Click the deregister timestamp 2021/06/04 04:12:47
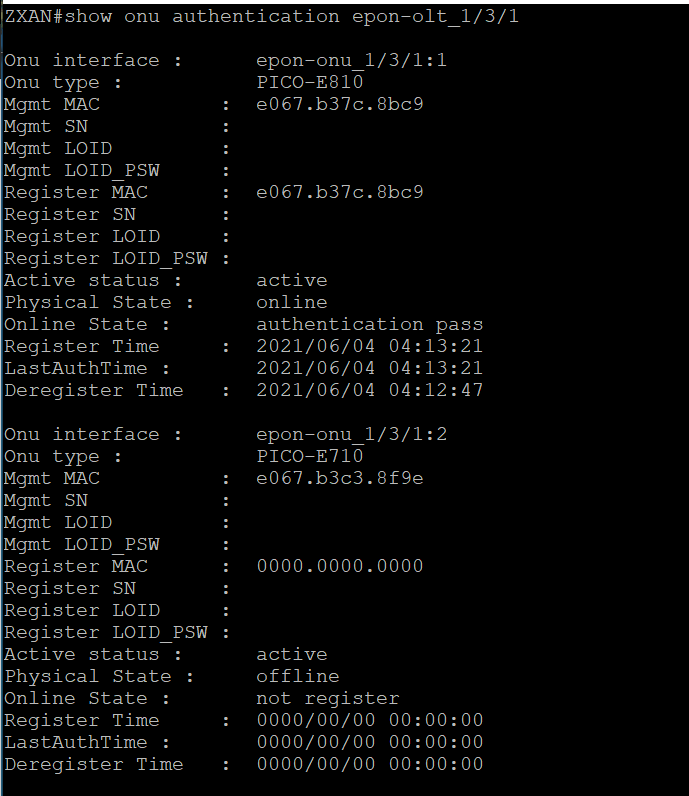The width and height of the screenshot is (689, 796). click(369, 390)
